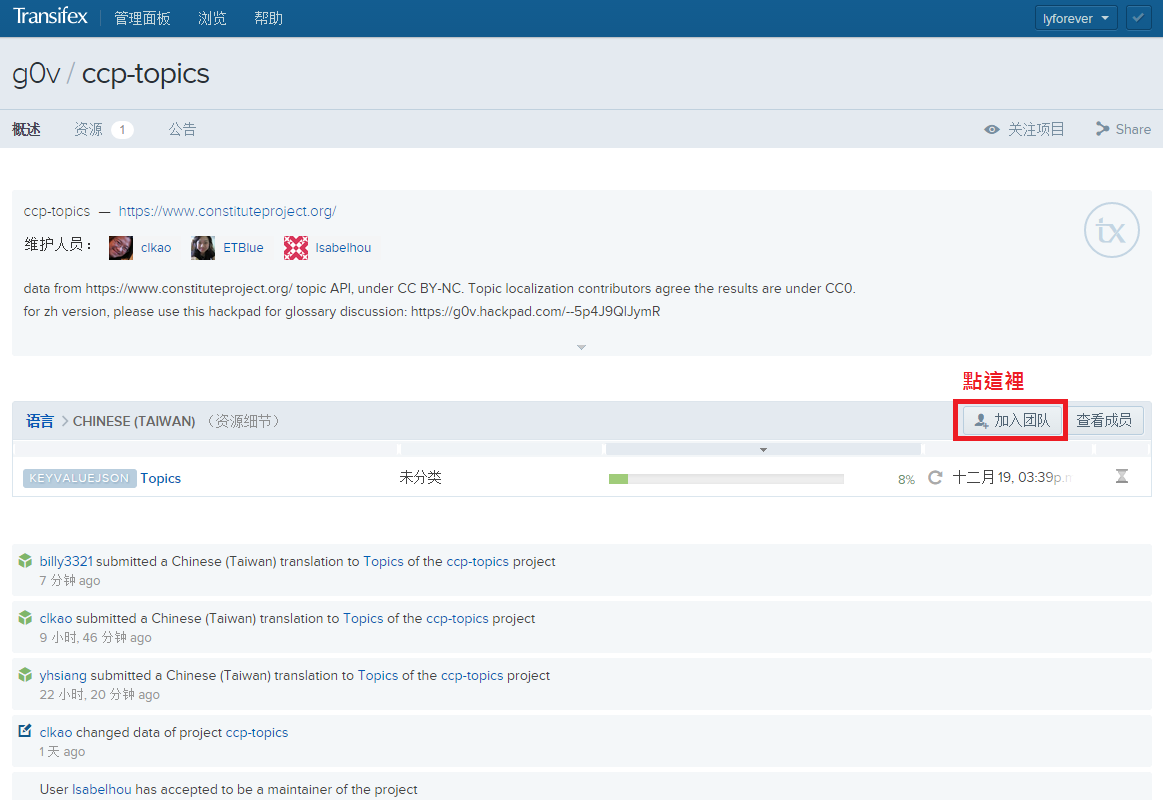
Task: Click the checkmark icon in top bar
Action: (x=1138, y=18)
